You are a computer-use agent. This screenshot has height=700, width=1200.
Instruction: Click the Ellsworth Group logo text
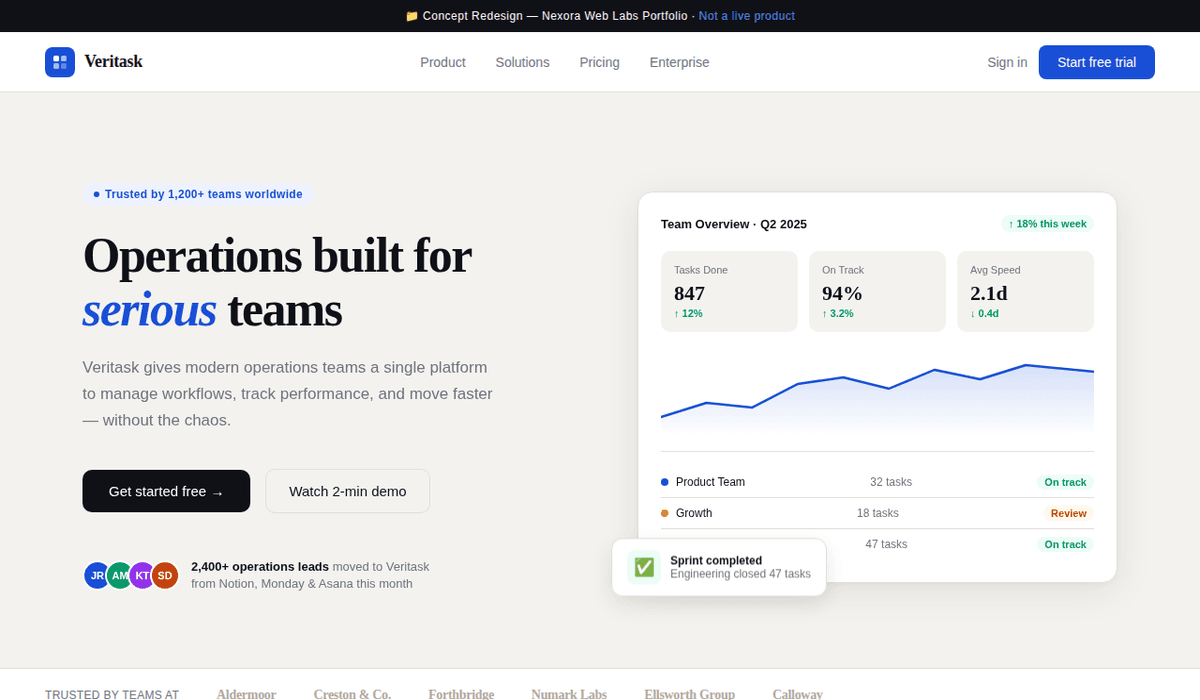point(689,694)
